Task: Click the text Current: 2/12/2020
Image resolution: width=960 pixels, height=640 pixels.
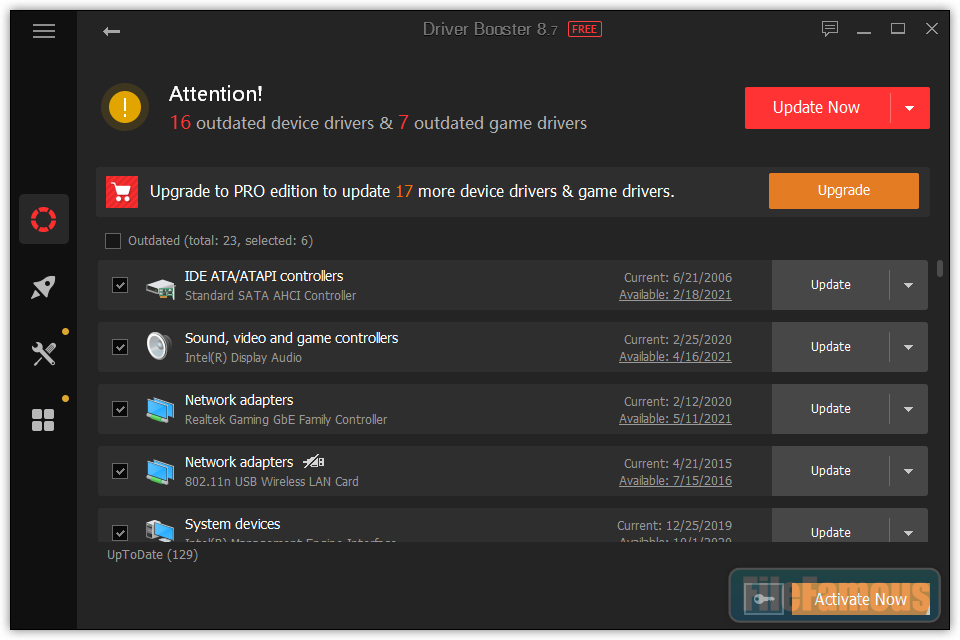Action: coord(678,401)
